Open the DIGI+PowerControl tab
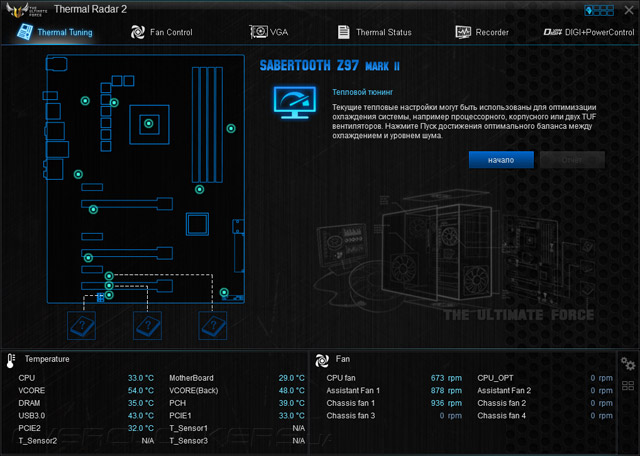This screenshot has height=456, width=640. [x=589, y=32]
